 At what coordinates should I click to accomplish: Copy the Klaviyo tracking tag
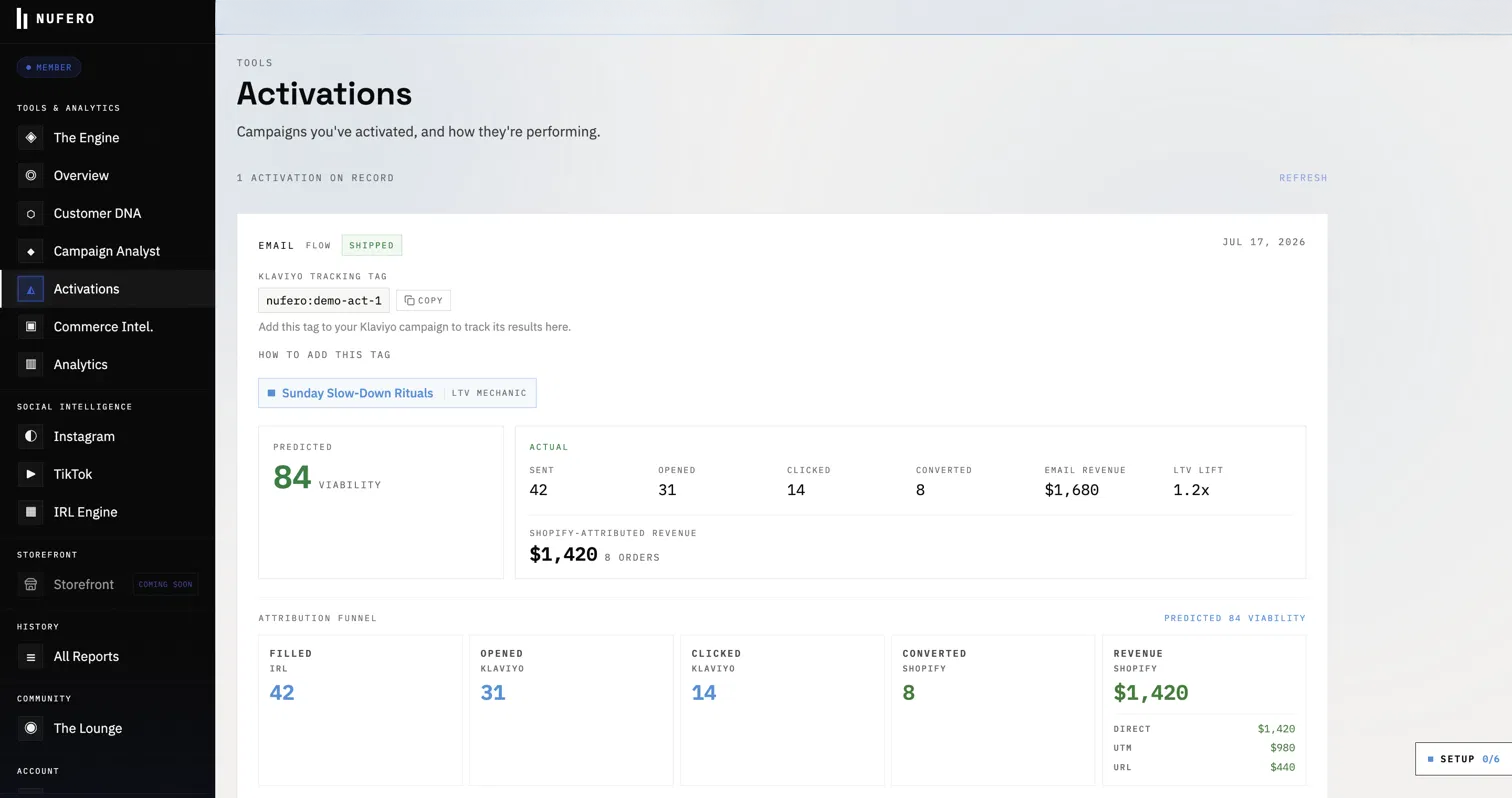tap(423, 300)
